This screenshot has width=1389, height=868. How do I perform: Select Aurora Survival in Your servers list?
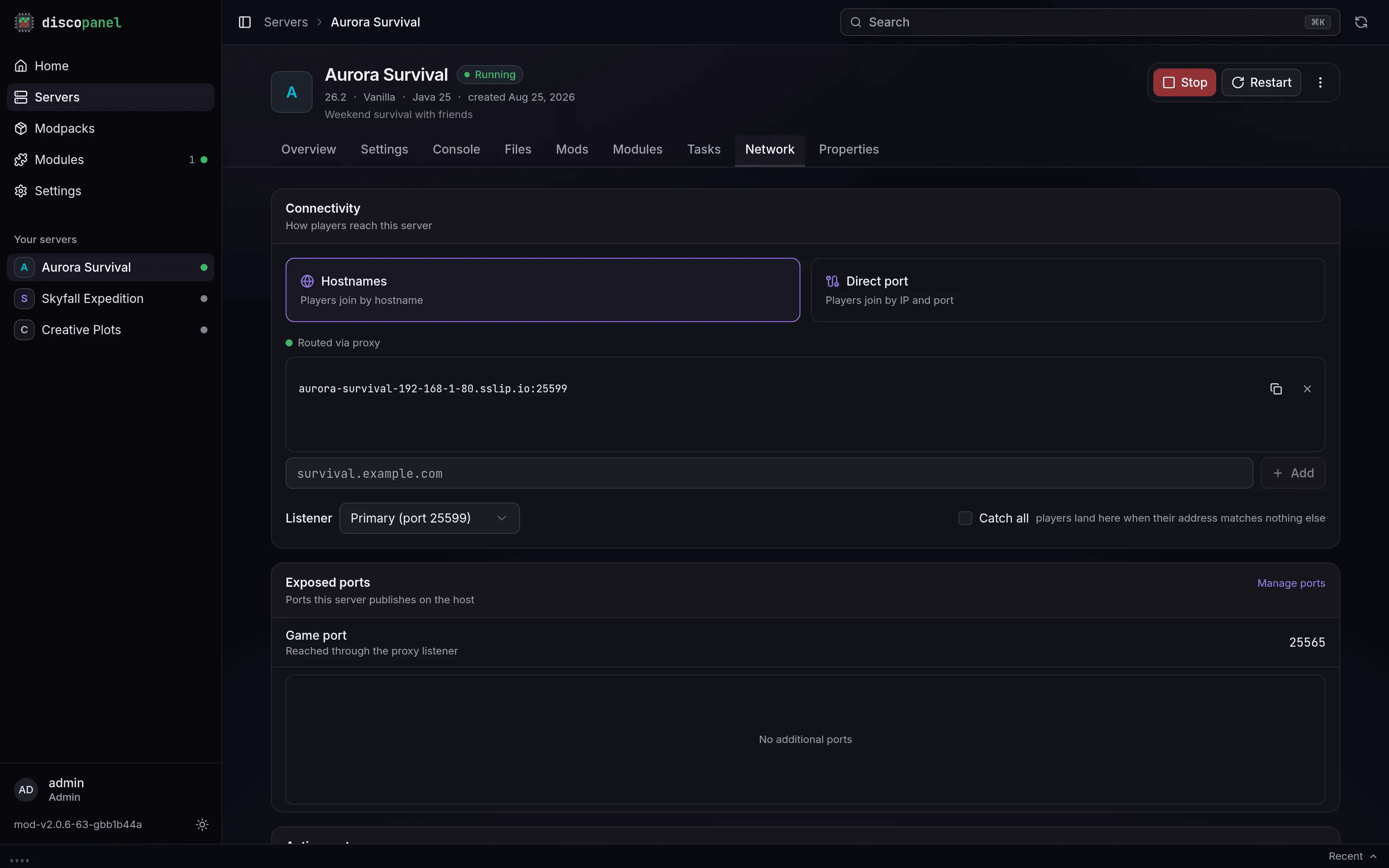coord(110,267)
